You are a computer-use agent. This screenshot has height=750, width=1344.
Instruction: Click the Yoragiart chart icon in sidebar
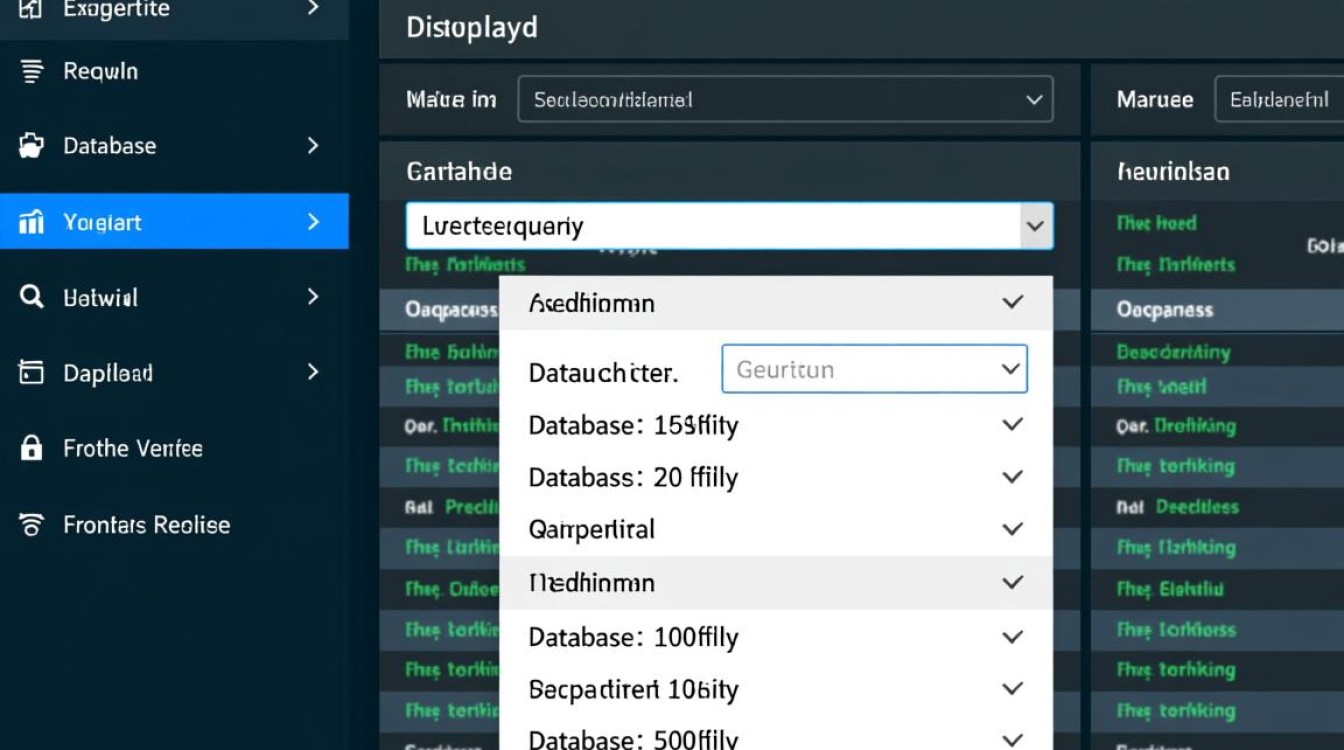(32, 222)
